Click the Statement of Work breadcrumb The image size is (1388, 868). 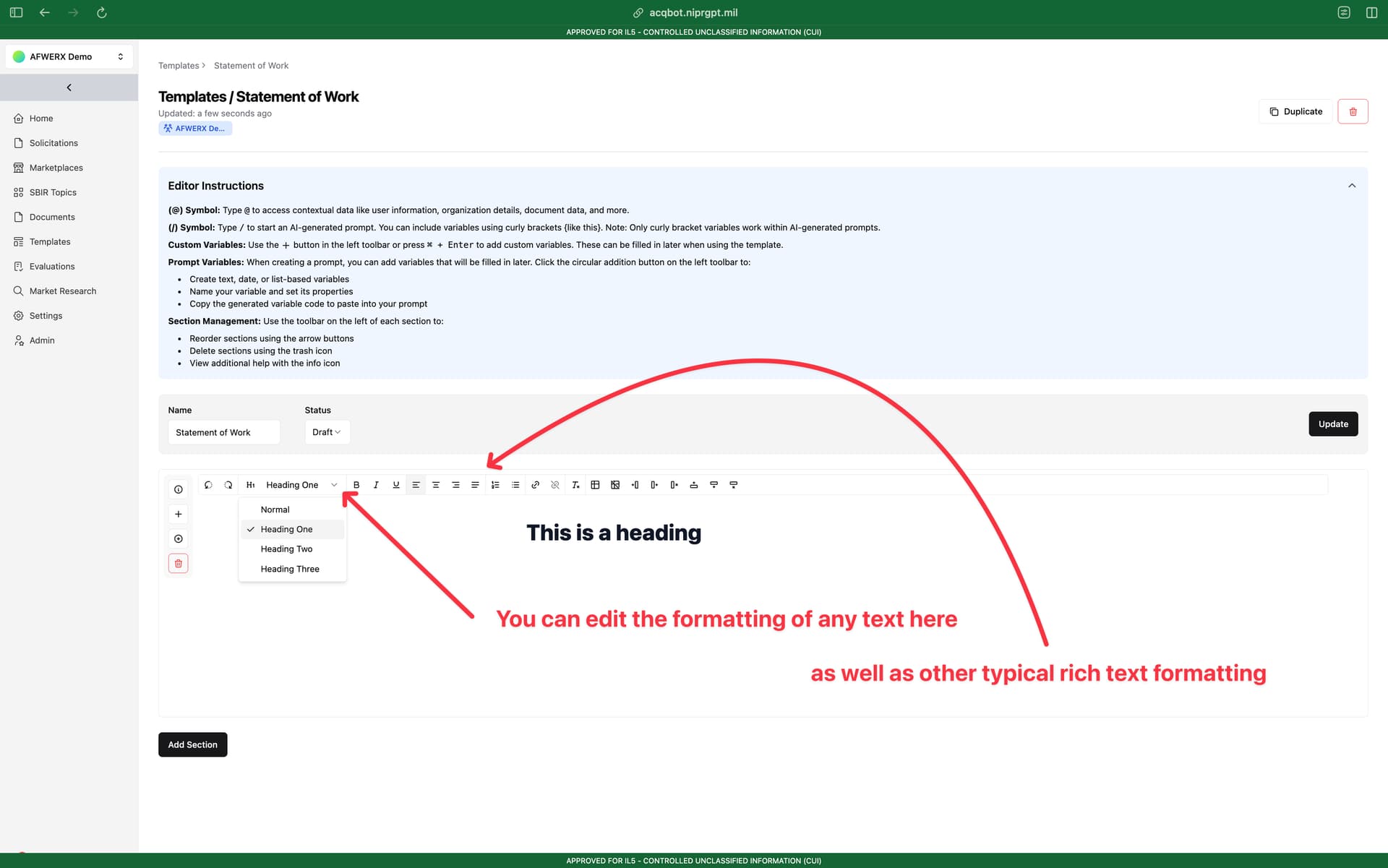click(x=251, y=66)
